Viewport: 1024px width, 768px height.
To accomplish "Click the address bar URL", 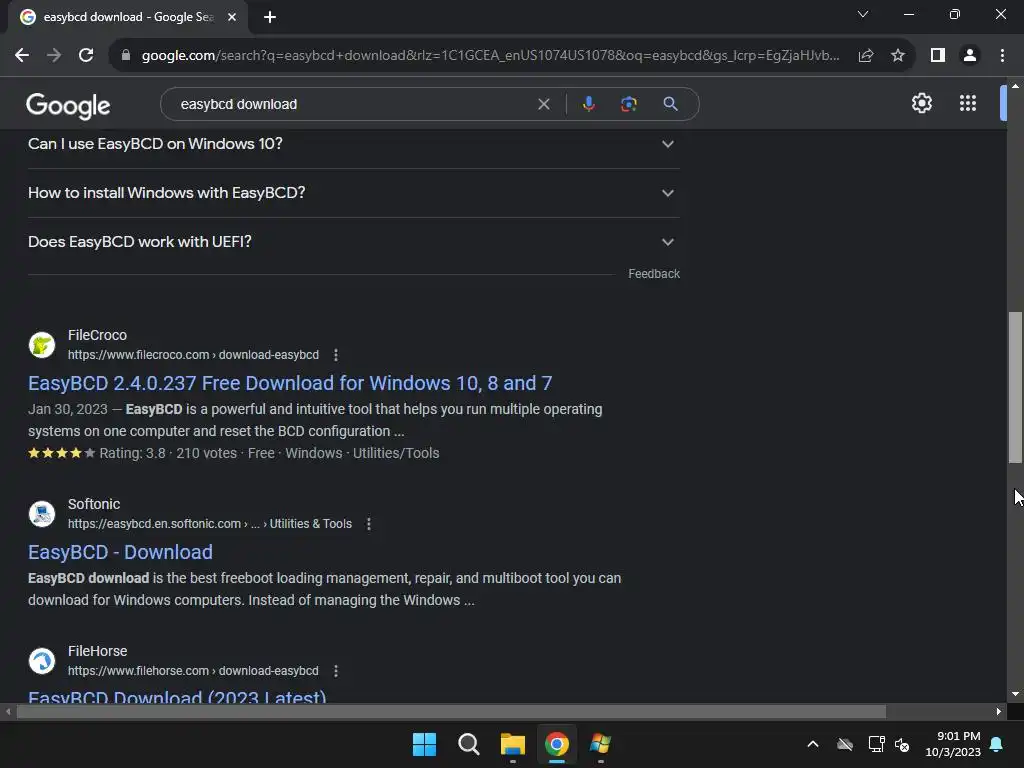I will tap(490, 56).
